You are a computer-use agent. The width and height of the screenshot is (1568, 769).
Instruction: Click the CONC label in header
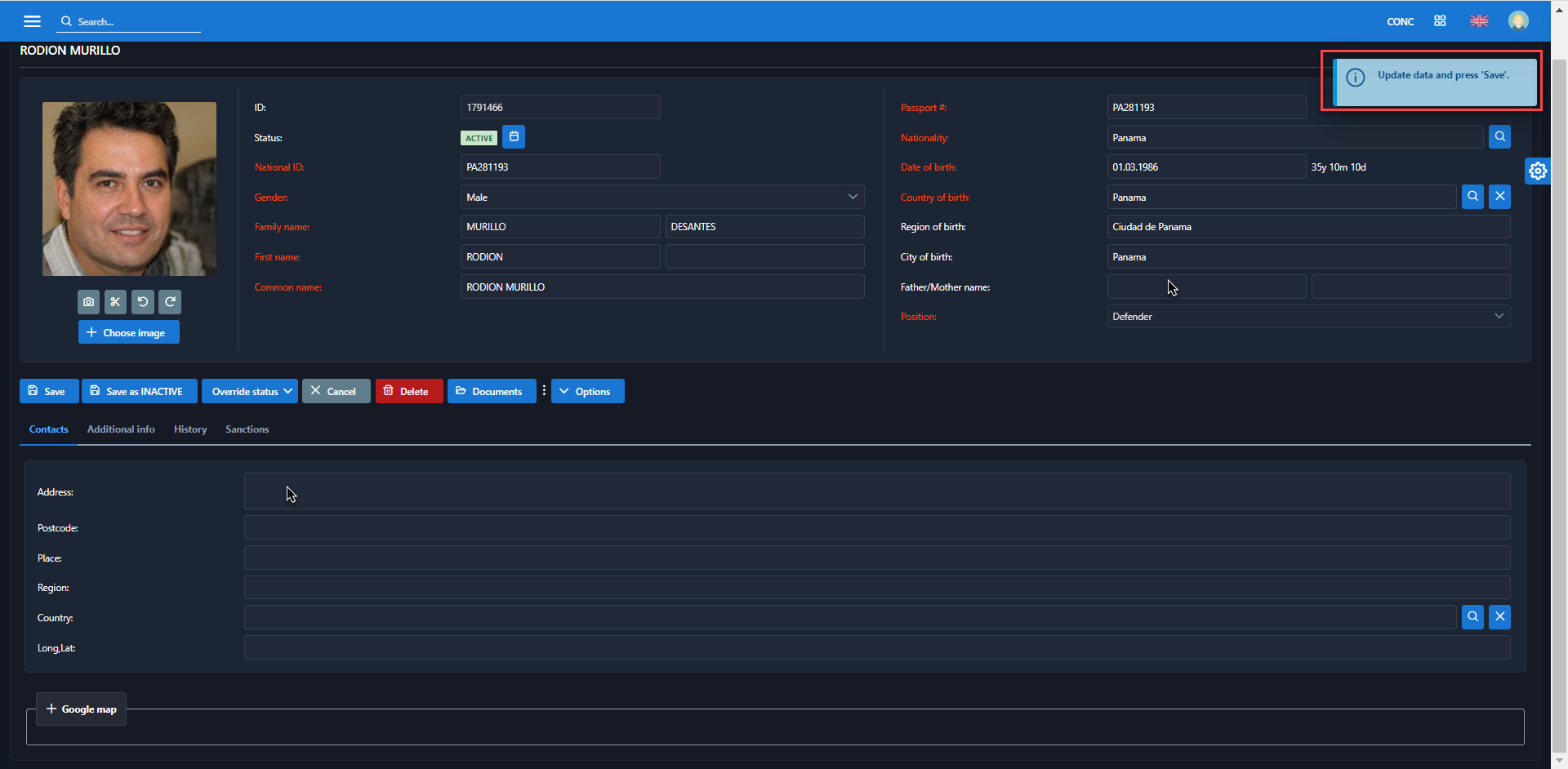click(1400, 22)
